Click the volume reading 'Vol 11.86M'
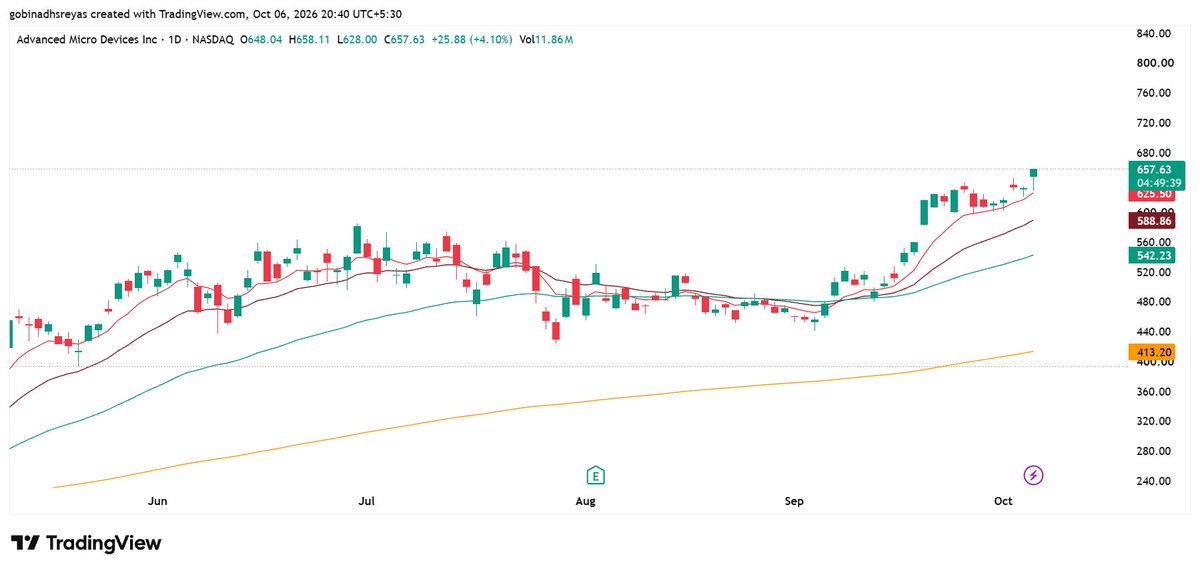The image size is (1200, 571). tap(546, 40)
